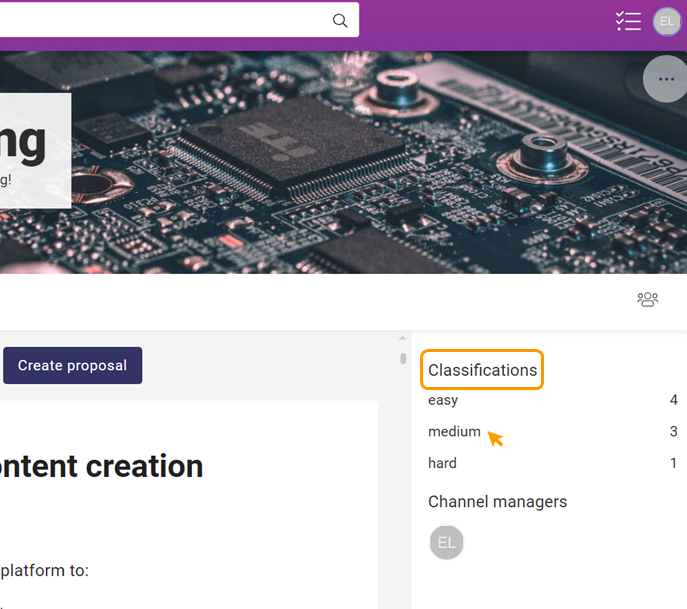Click the count 3 beside medium

pyautogui.click(x=673, y=432)
